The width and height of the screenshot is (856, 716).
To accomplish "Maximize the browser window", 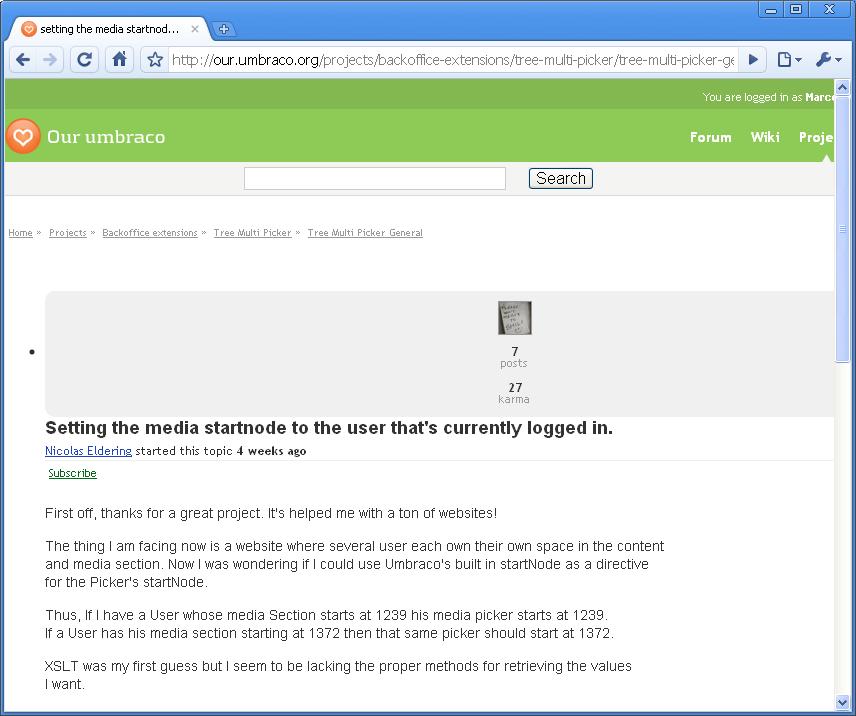I will pos(796,9).
